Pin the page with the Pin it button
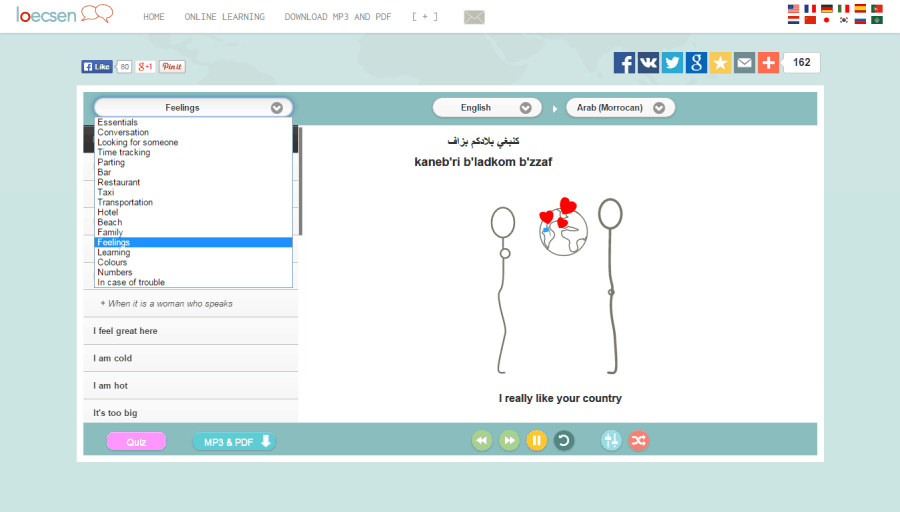This screenshot has height=512, width=900. click(x=172, y=67)
